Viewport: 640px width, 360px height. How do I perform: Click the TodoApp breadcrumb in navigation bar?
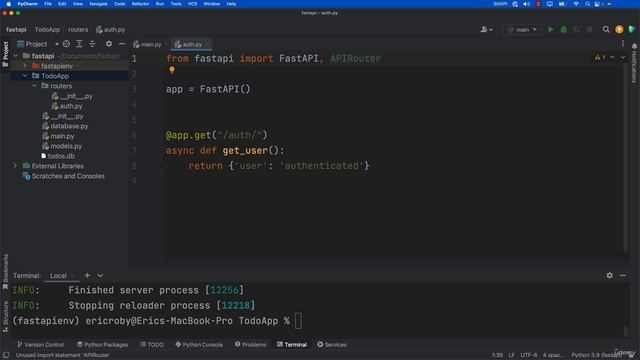coord(47,29)
